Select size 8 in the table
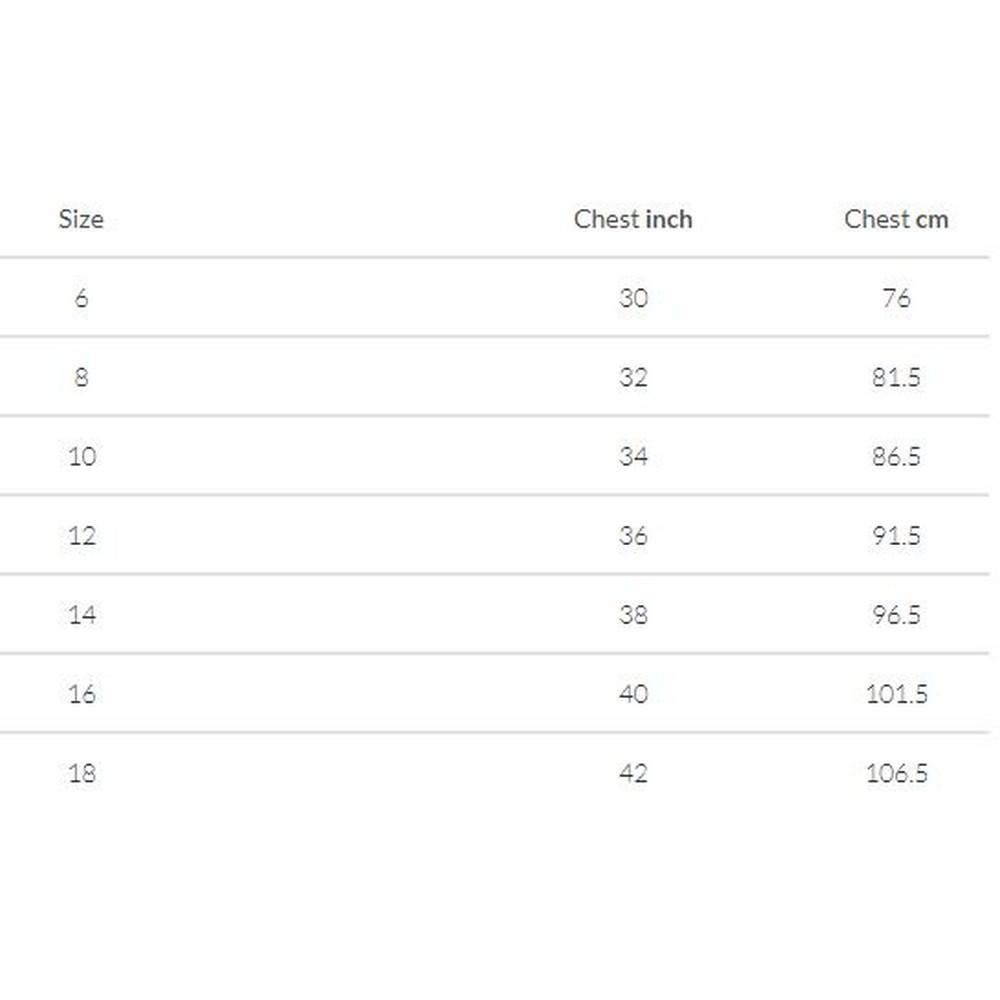This screenshot has height=1000, width=1000. pos(81,377)
